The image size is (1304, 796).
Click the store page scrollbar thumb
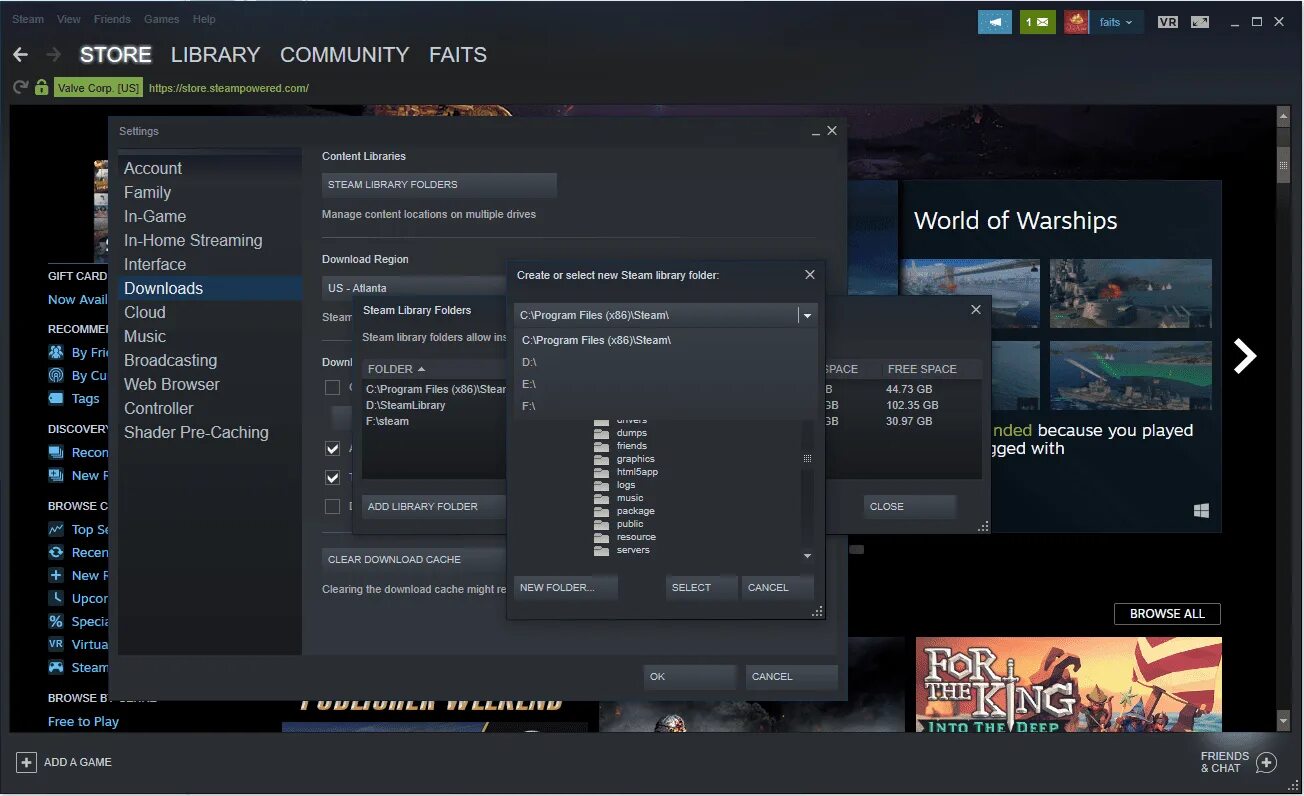pos(1284,165)
